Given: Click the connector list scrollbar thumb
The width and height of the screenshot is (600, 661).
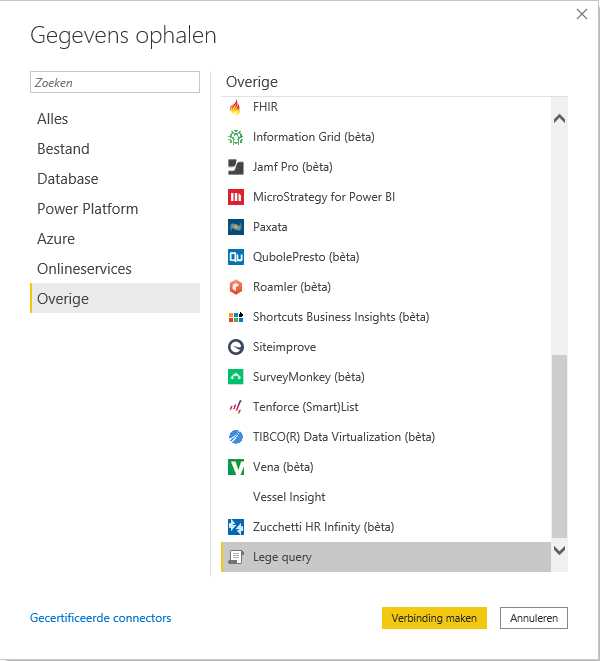Looking at the screenshot, I should tap(559, 447).
